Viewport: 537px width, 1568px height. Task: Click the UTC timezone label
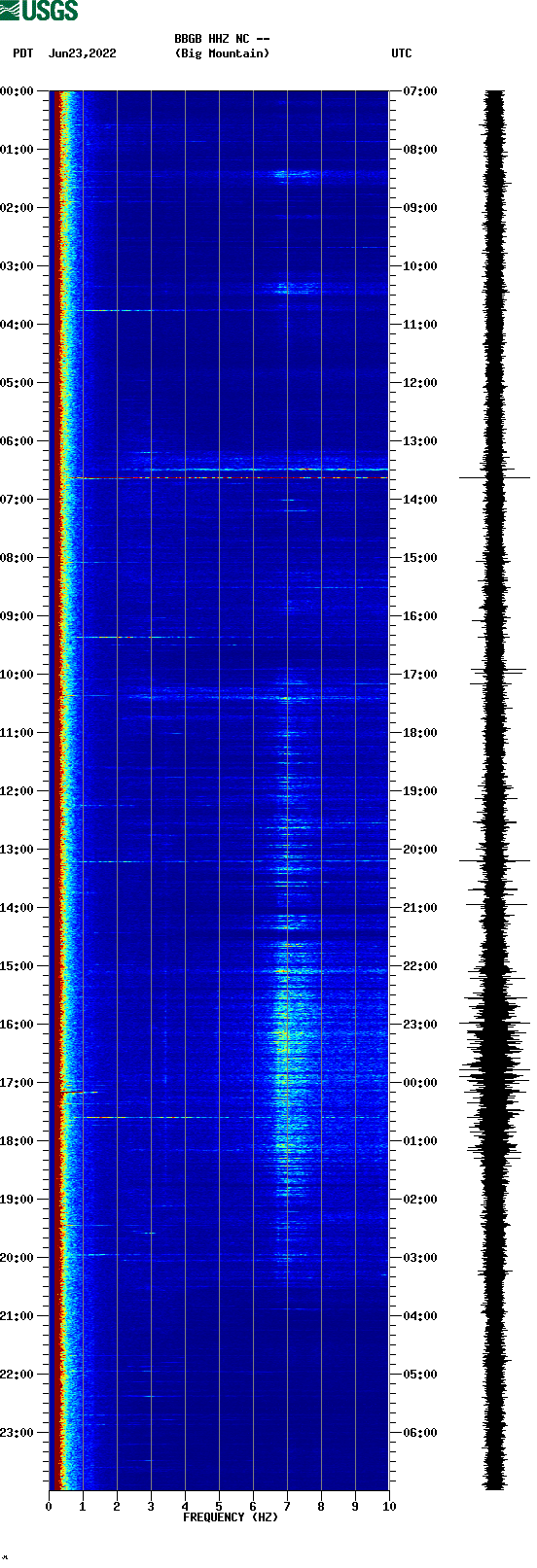(402, 53)
